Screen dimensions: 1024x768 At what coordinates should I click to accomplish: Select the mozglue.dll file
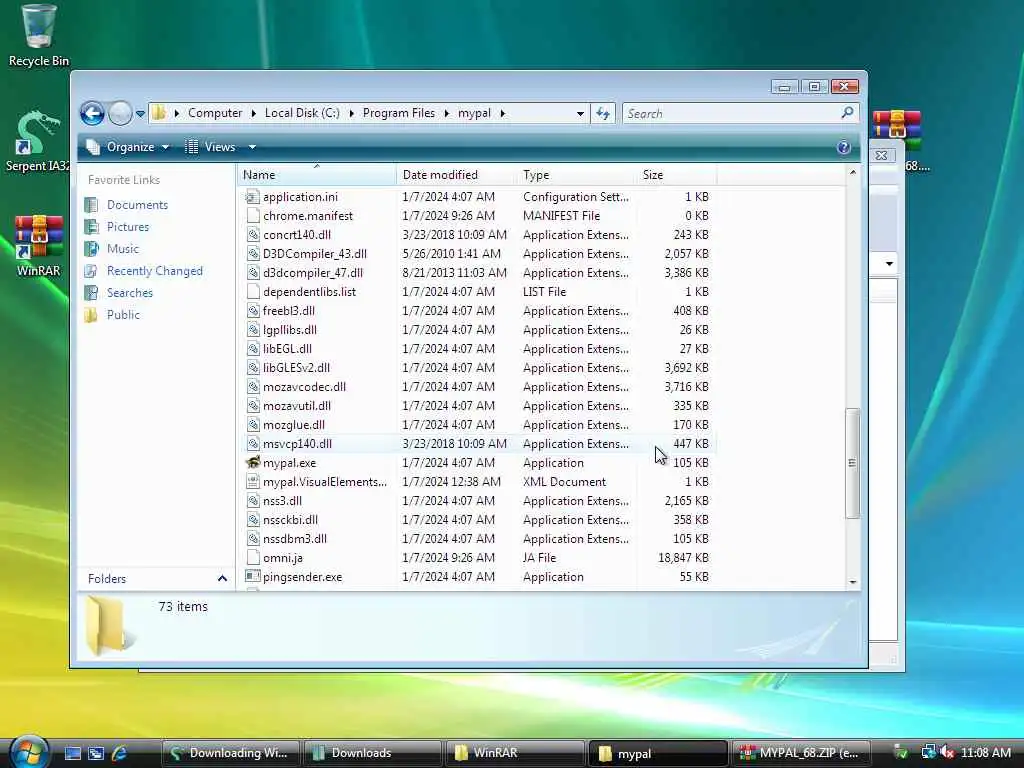click(294, 424)
